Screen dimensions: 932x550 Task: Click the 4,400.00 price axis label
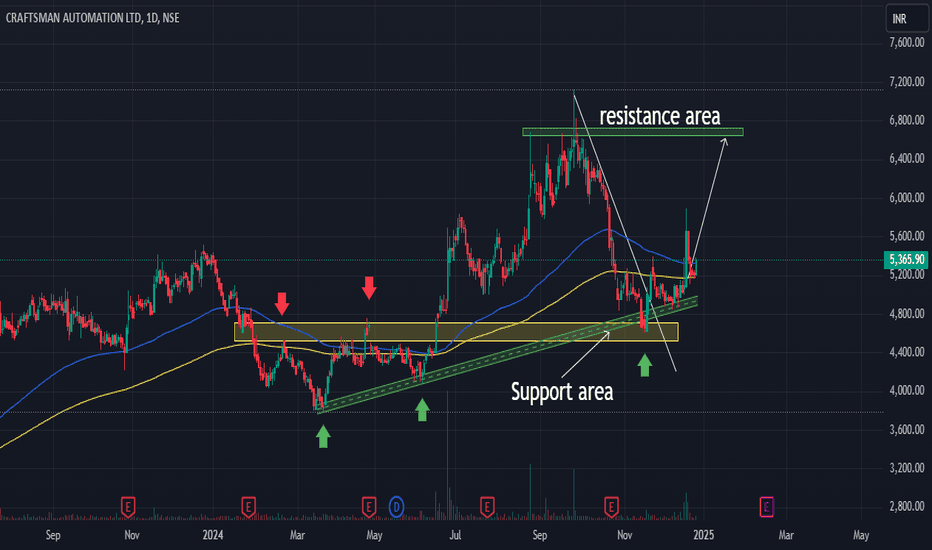[x=906, y=352]
